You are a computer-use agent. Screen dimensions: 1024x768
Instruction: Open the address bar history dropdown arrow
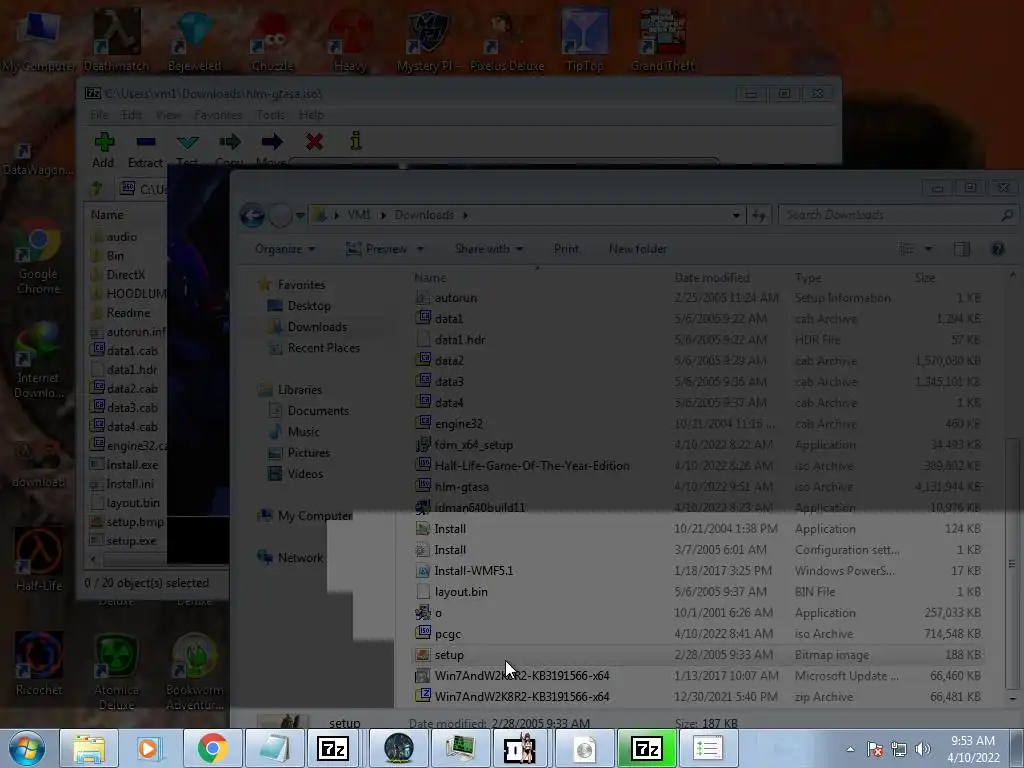736,216
